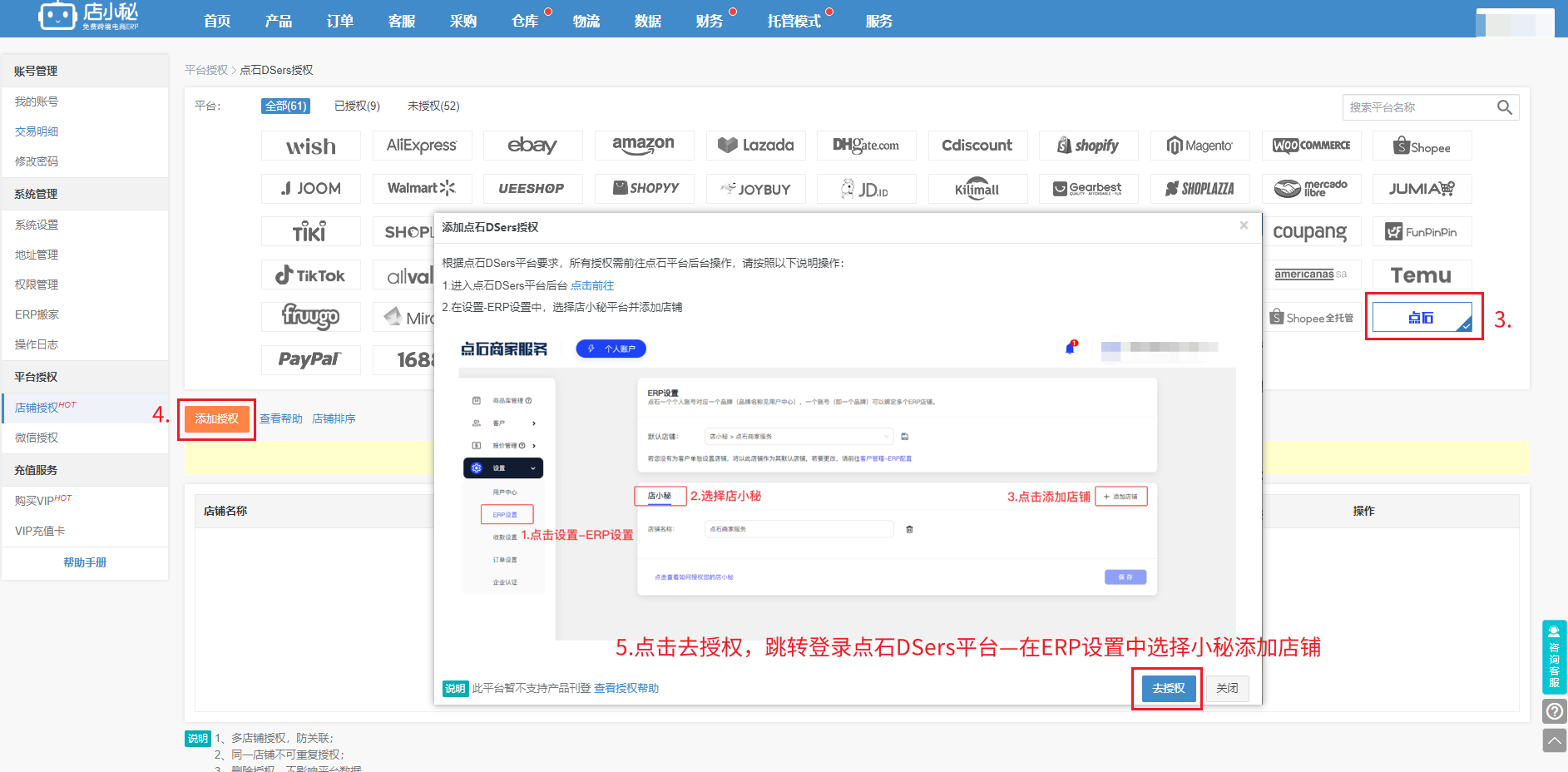Select the Lazada platform logo
Image resolution: width=1568 pixels, height=772 pixels.
coord(755,146)
